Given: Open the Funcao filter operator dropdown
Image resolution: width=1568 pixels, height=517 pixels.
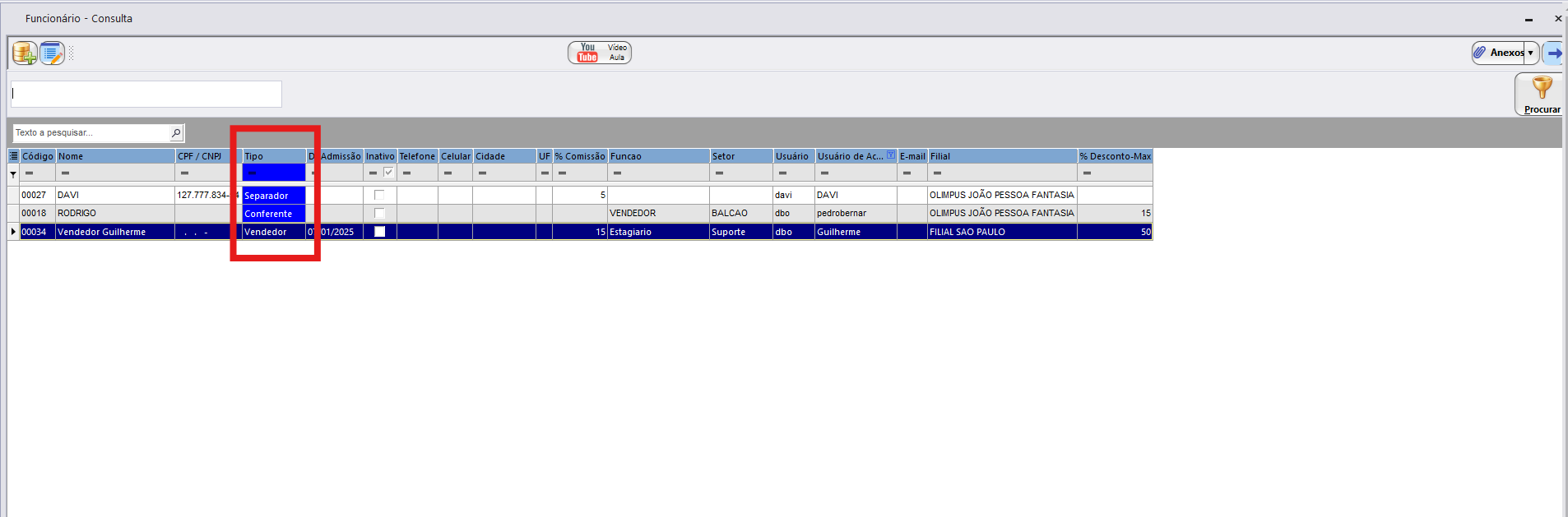Looking at the screenshot, I should (617, 173).
